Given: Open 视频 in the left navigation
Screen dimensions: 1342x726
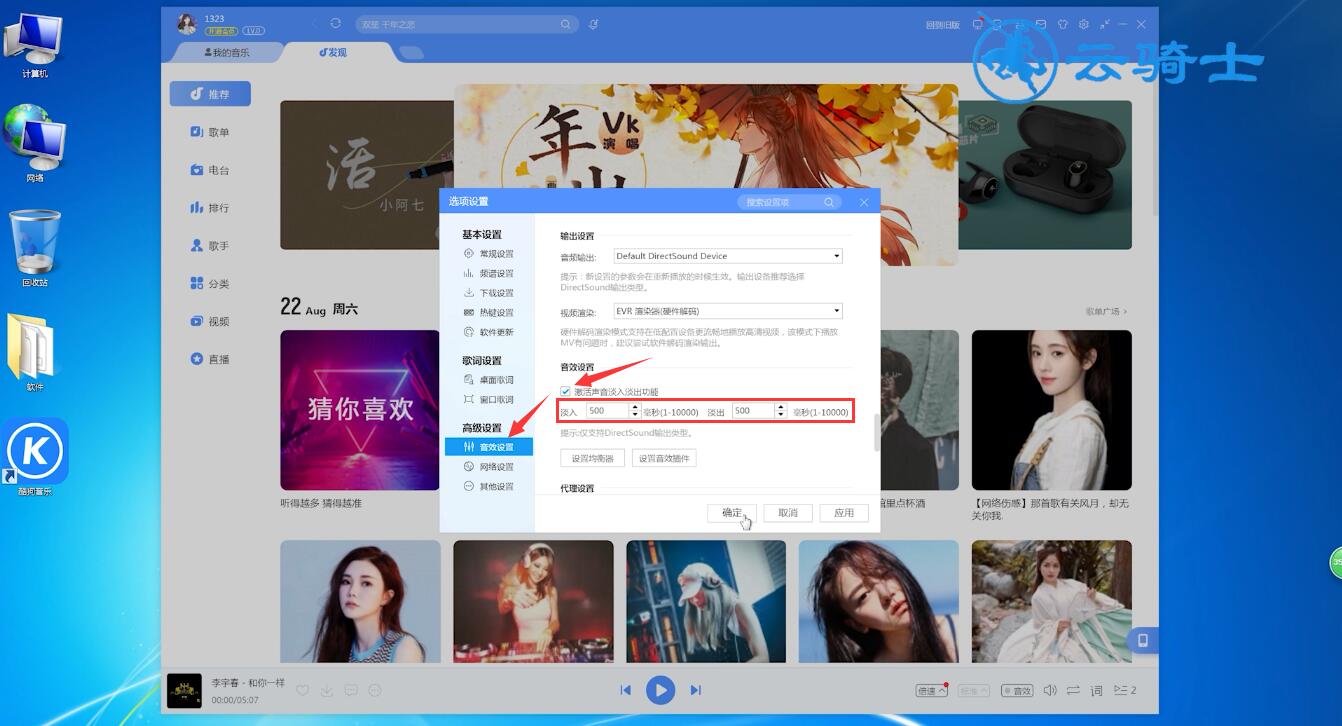Looking at the screenshot, I should coord(210,321).
